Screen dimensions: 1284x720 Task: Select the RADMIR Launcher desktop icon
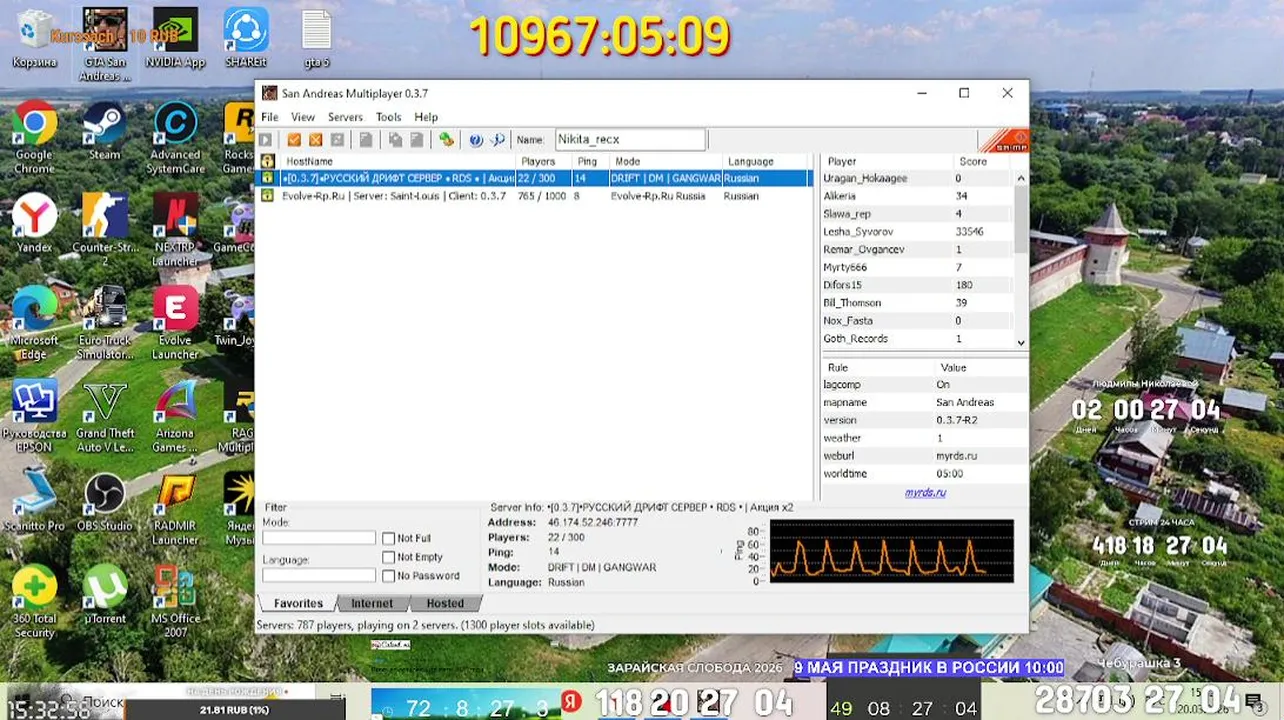pyautogui.click(x=175, y=509)
